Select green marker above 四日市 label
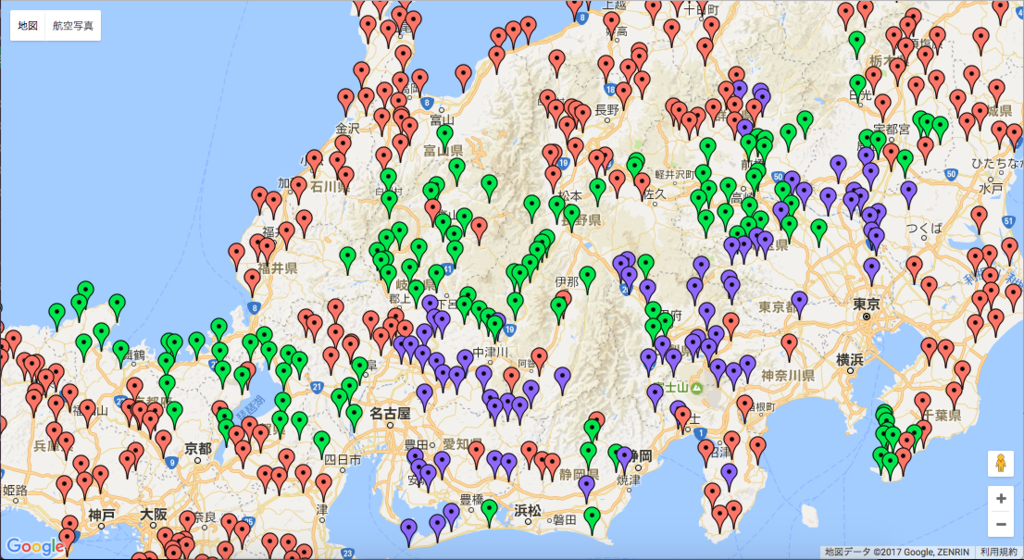The height and width of the screenshot is (560, 1024). coord(321,443)
